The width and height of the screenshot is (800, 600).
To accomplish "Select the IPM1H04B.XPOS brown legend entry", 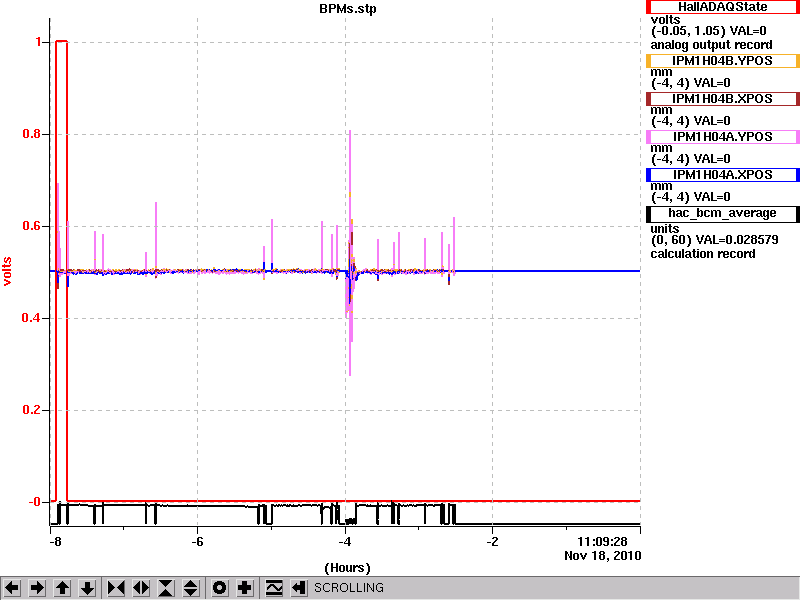I will [722, 99].
